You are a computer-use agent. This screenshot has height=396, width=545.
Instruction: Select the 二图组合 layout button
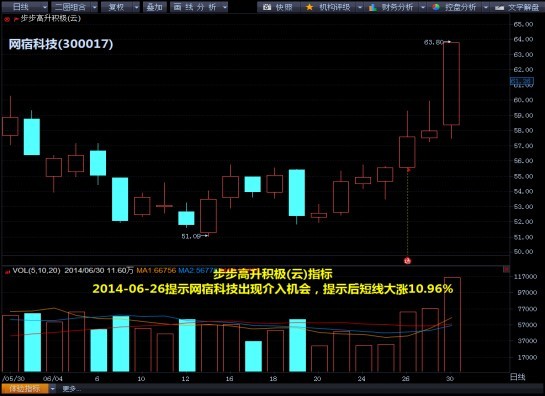(x=71, y=7)
